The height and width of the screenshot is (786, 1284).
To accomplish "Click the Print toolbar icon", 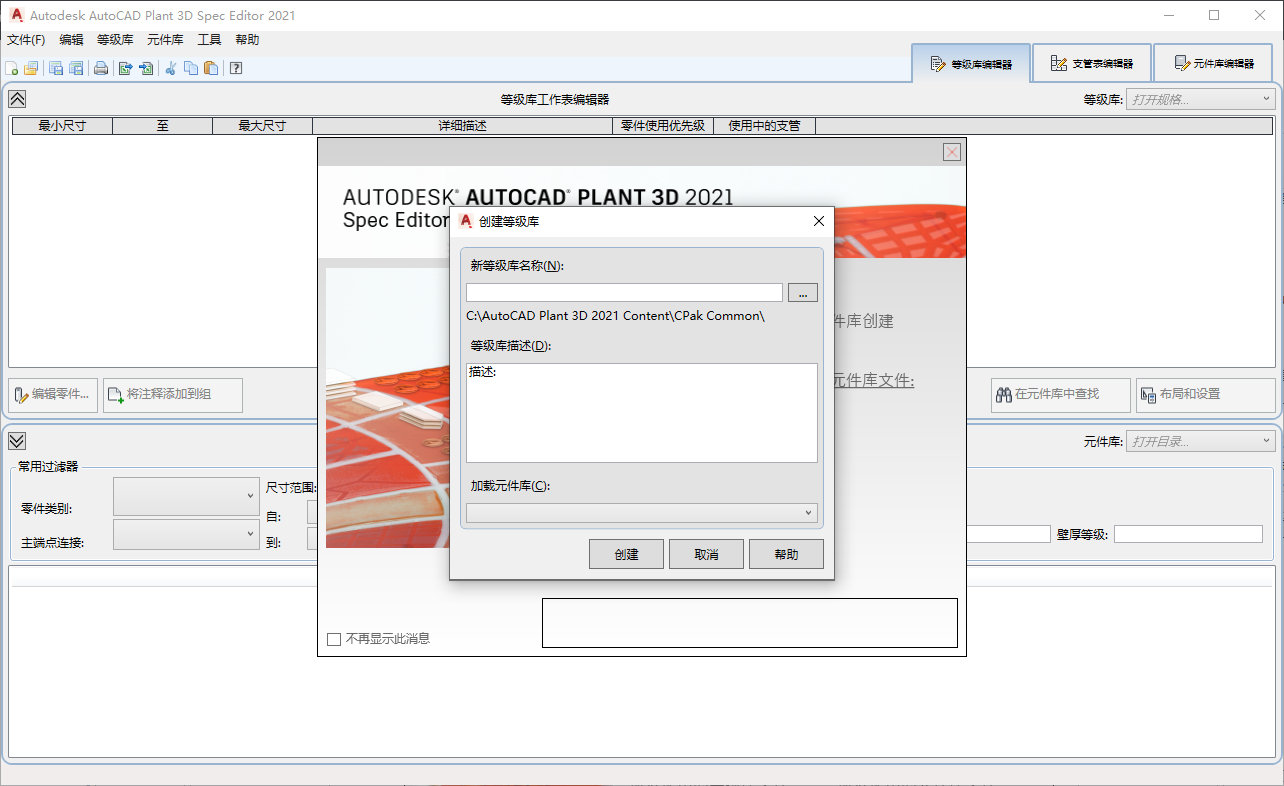I will tap(103, 68).
